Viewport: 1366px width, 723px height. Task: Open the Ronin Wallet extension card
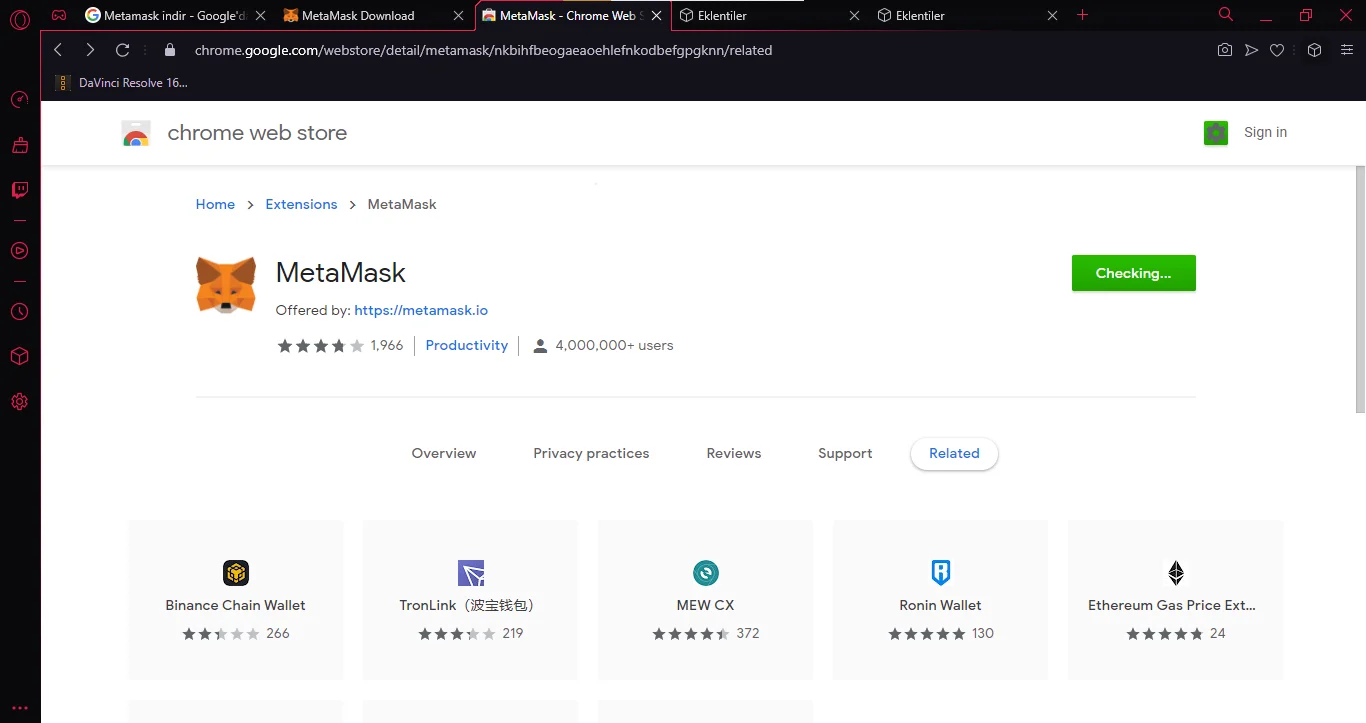pos(940,600)
